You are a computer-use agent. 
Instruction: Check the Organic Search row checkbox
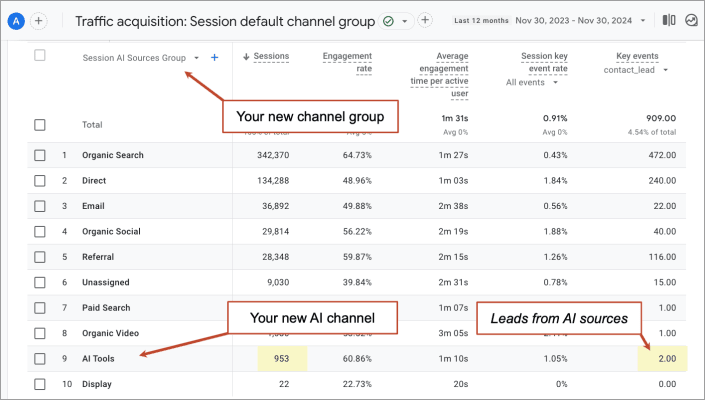(x=40, y=155)
